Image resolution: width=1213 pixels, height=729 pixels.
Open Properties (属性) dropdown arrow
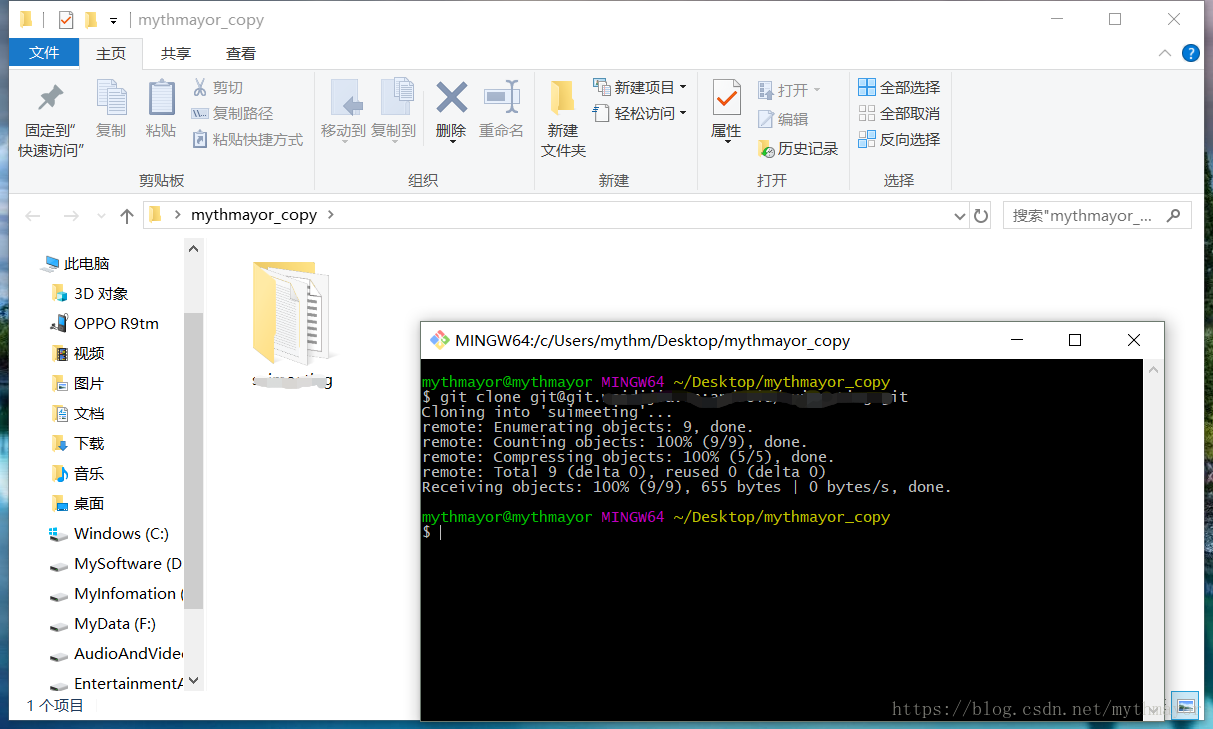726,142
